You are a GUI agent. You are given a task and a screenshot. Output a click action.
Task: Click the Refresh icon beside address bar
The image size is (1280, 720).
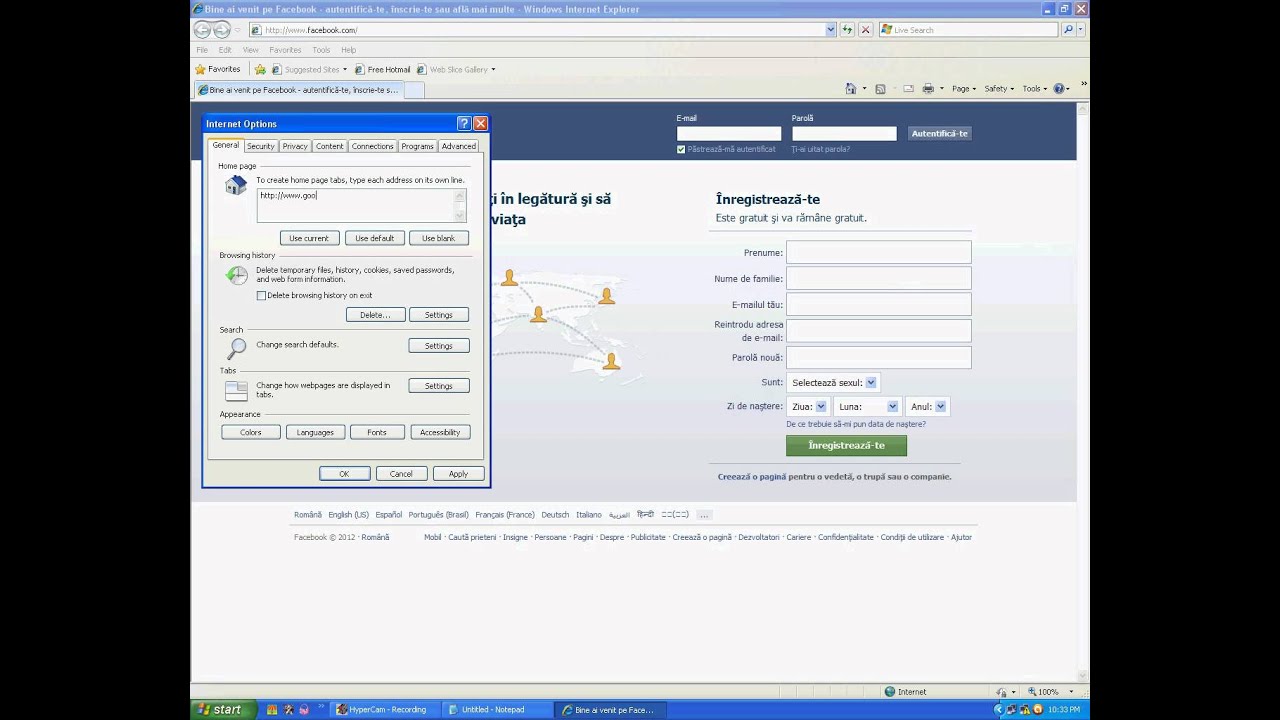848,30
